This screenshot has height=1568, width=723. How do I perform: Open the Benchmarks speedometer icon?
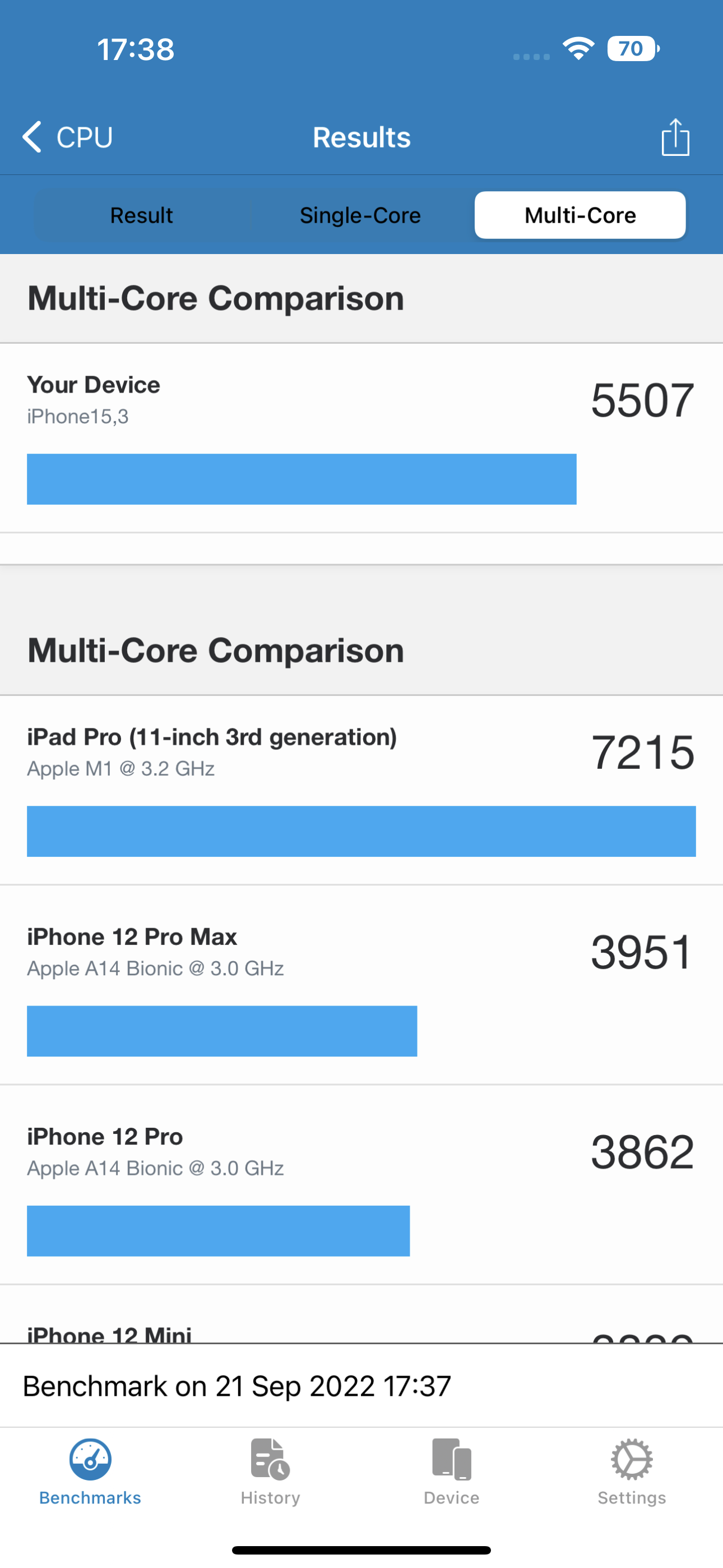[x=90, y=1459]
